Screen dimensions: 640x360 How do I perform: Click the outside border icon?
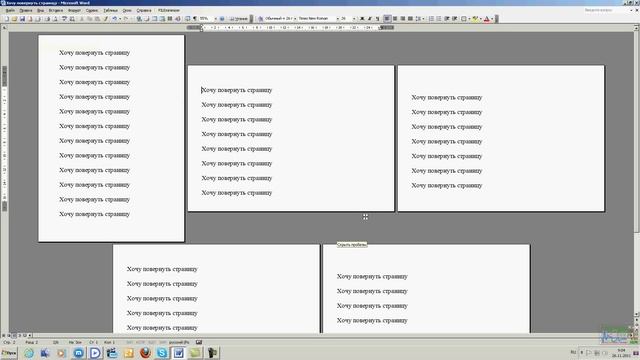coord(464,19)
